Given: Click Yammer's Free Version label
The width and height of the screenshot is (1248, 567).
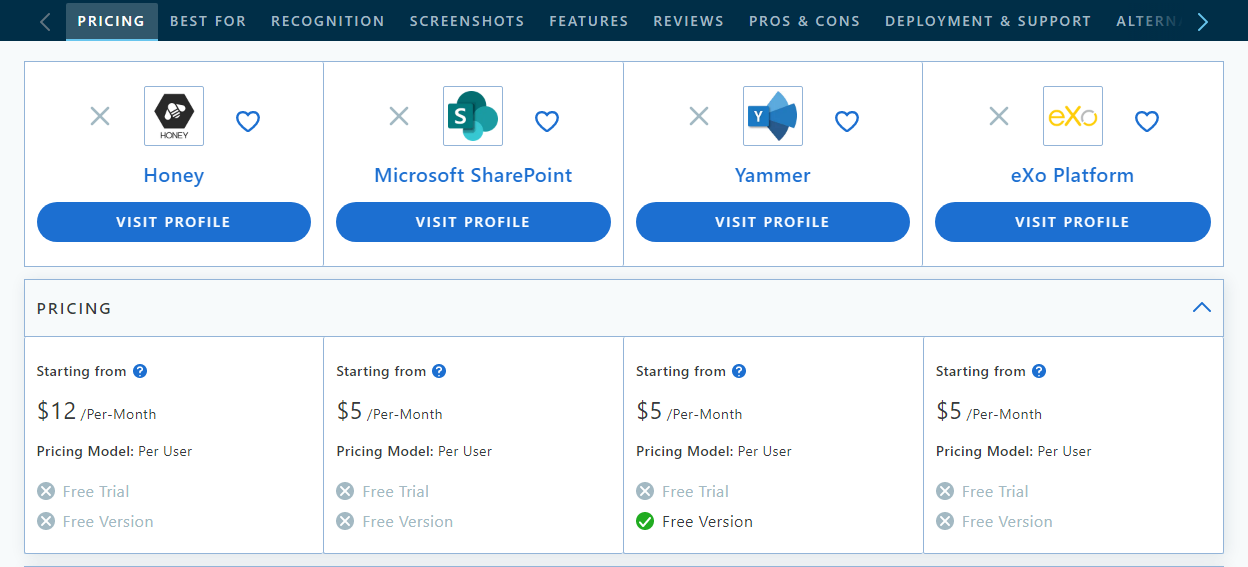Looking at the screenshot, I should point(708,521).
